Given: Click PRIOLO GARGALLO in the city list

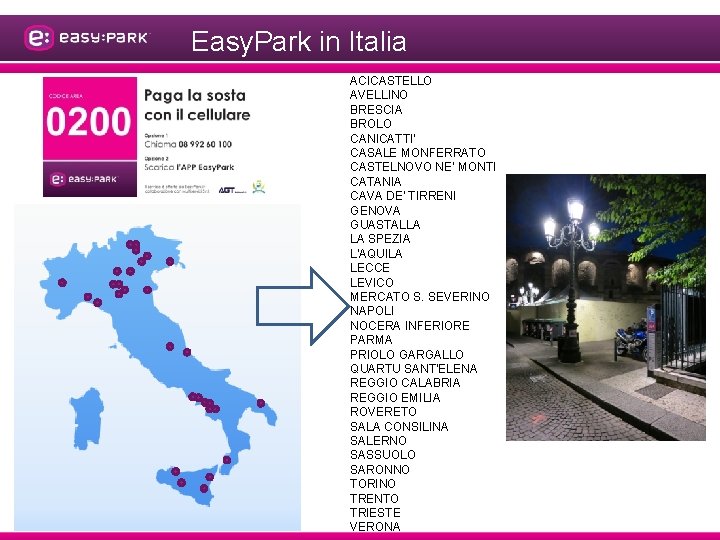Looking at the screenshot, I should click(x=407, y=355).
